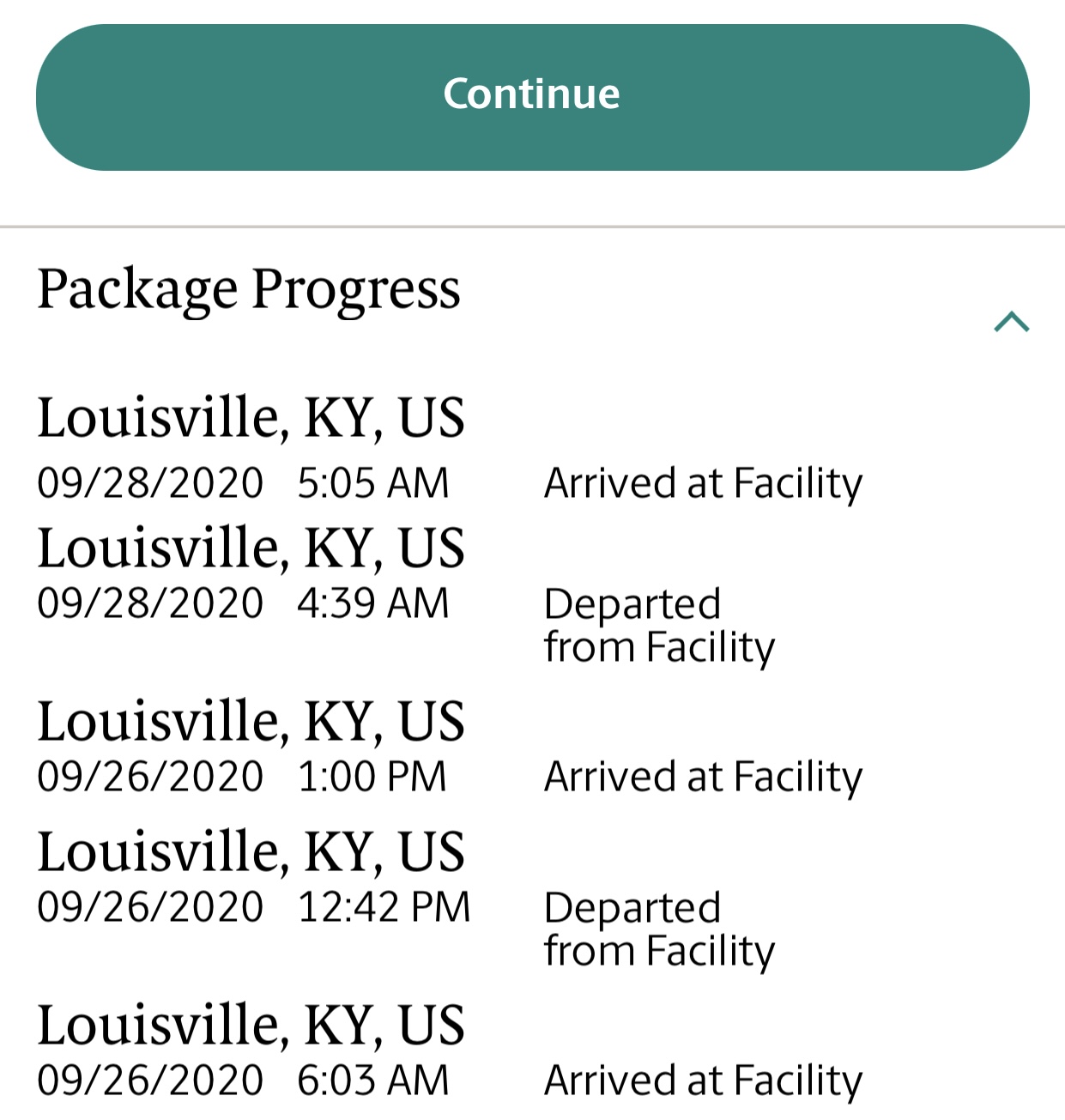
Task: Click the 12:42 PM timestamp
Action: [x=384, y=907]
